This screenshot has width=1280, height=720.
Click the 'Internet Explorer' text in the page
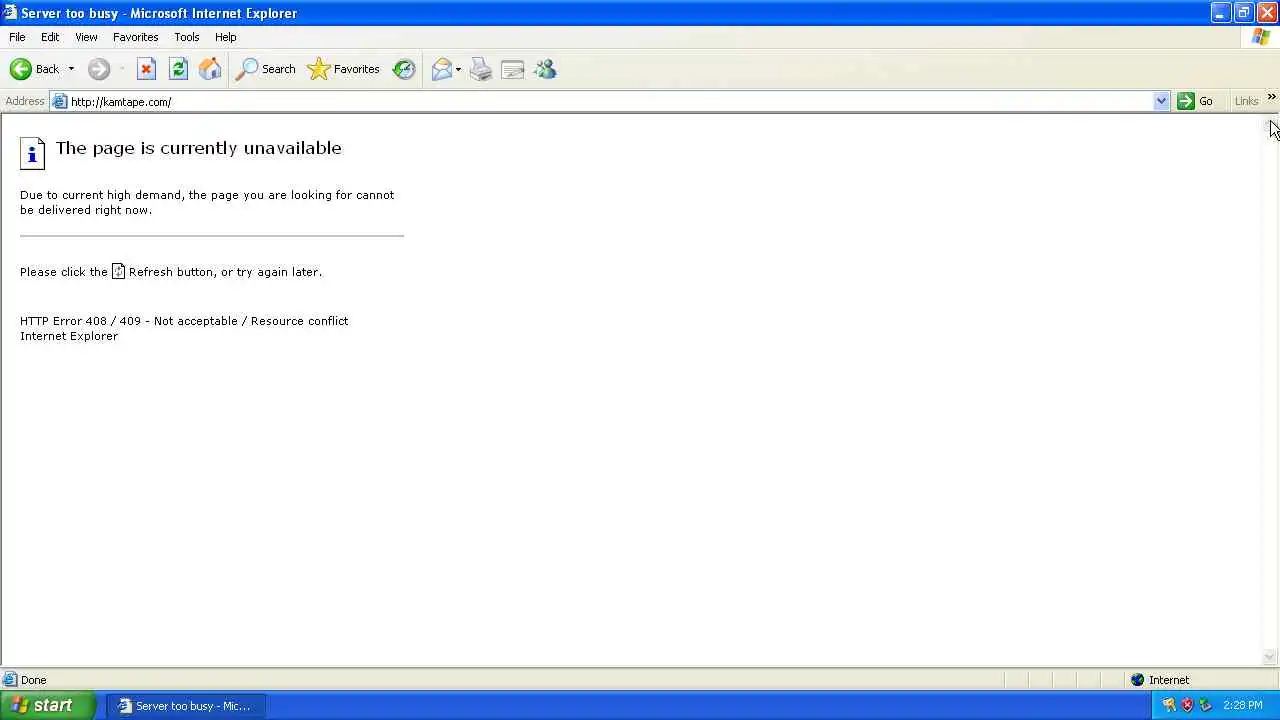click(69, 336)
